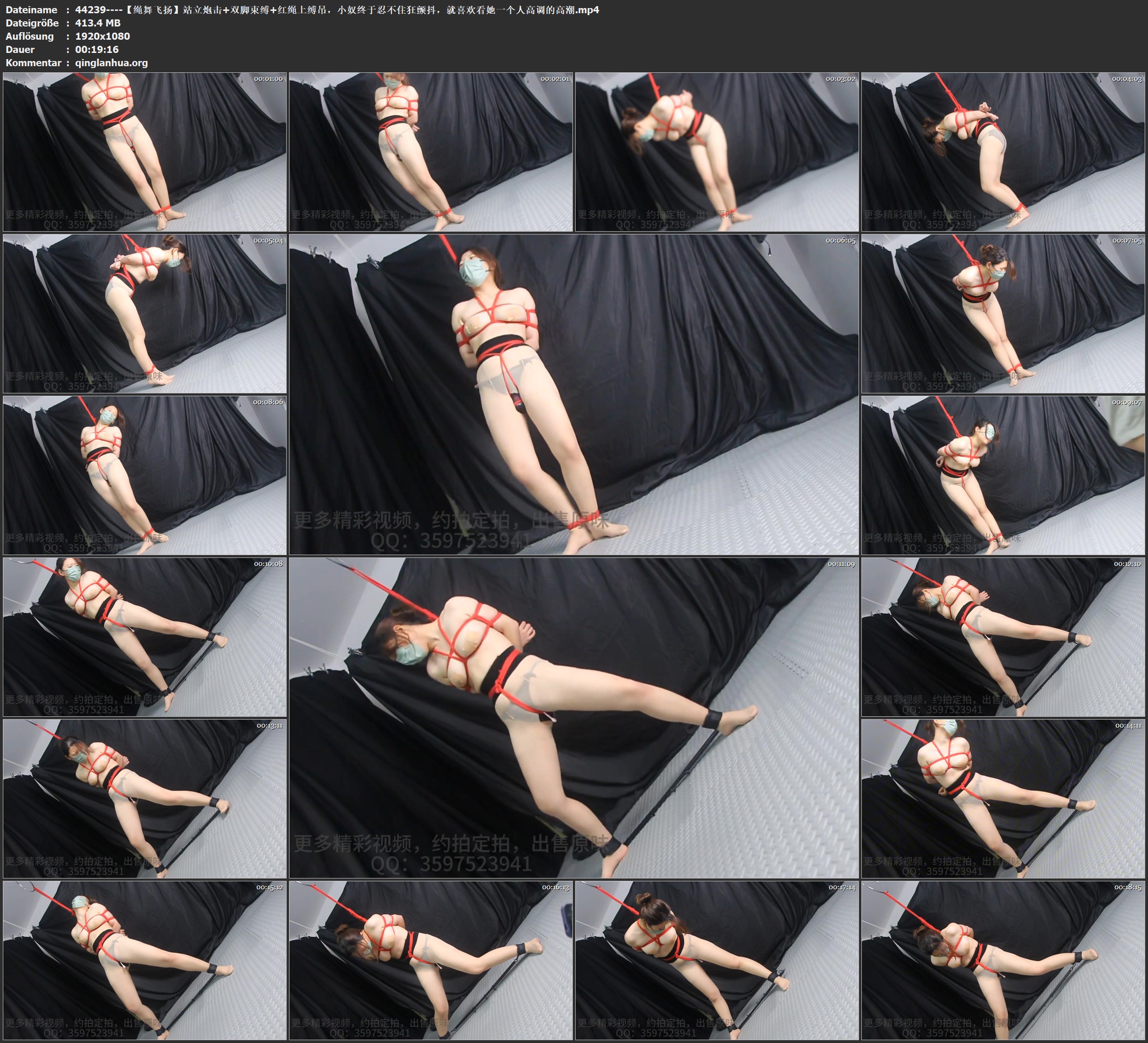1148x1043 pixels.
Task: Click the thumbnail timestamped 00:07:05
Action: click(x=1003, y=313)
